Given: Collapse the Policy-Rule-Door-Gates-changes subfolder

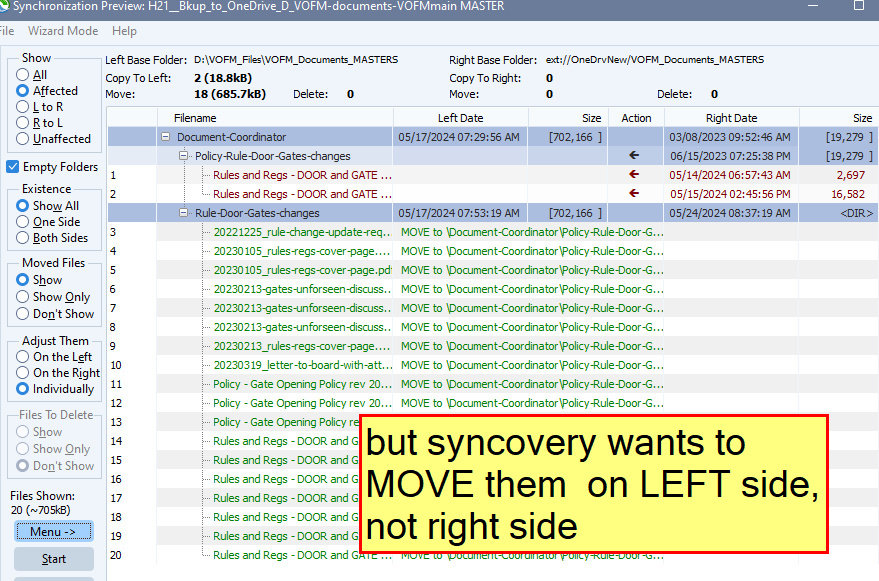Looking at the screenshot, I should pos(184,156).
